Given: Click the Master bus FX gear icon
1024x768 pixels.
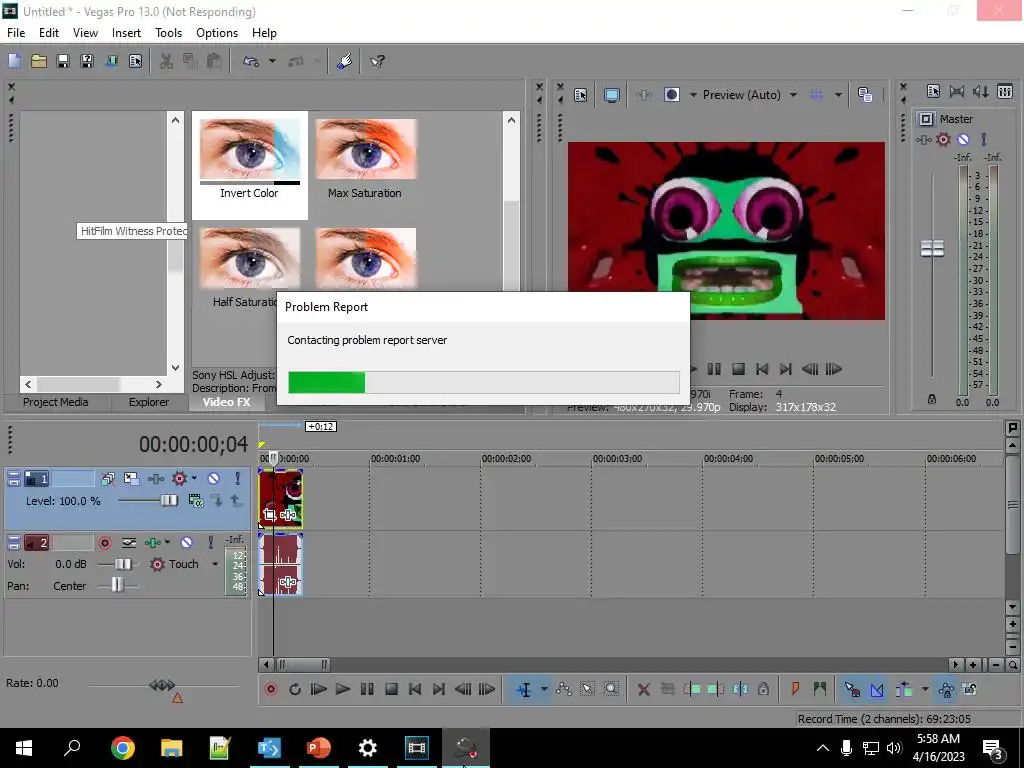Looking at the screenshot, I should tap(943, 139).
